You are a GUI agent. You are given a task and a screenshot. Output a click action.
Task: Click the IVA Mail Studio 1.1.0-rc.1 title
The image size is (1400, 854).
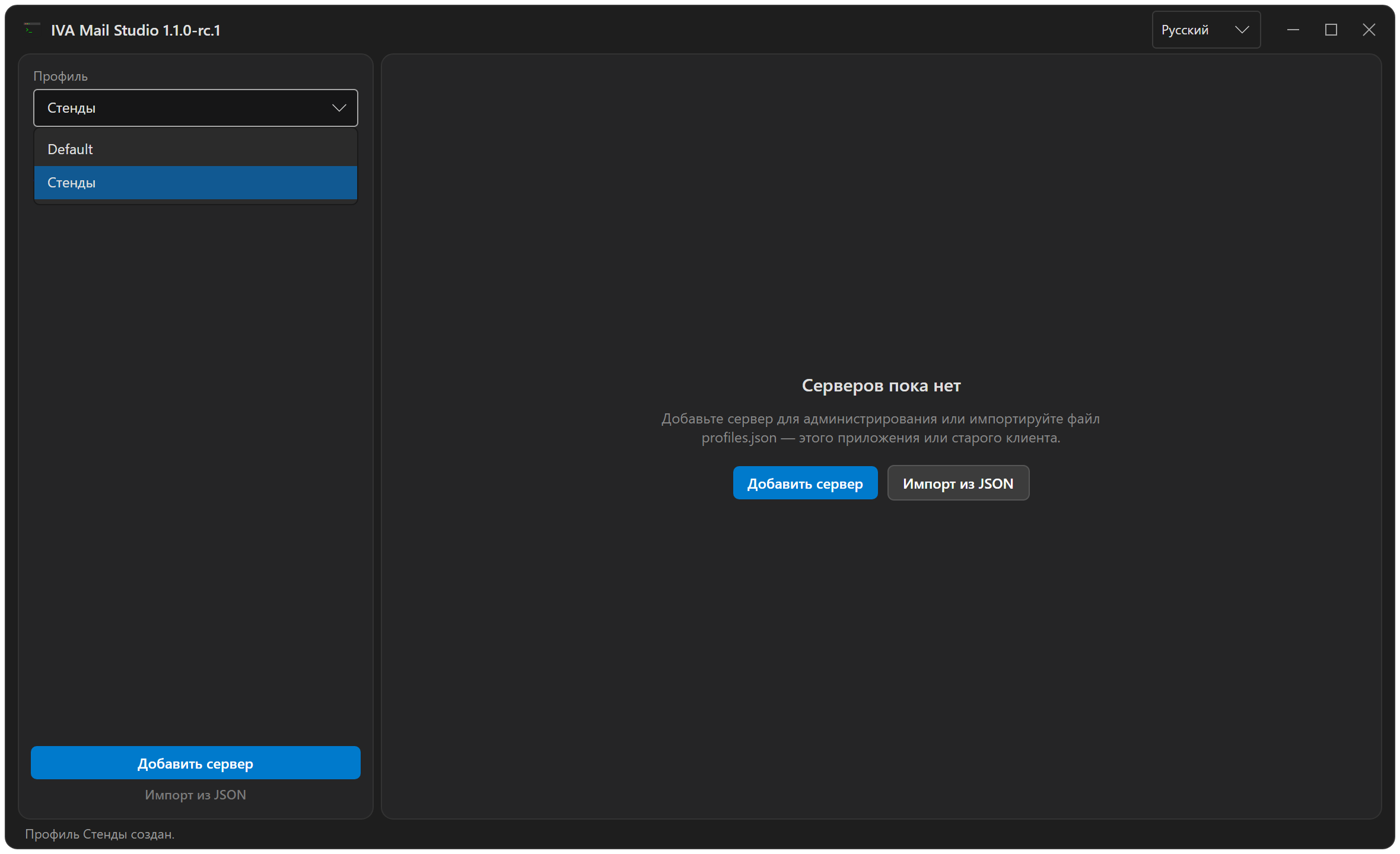(136, 30)
